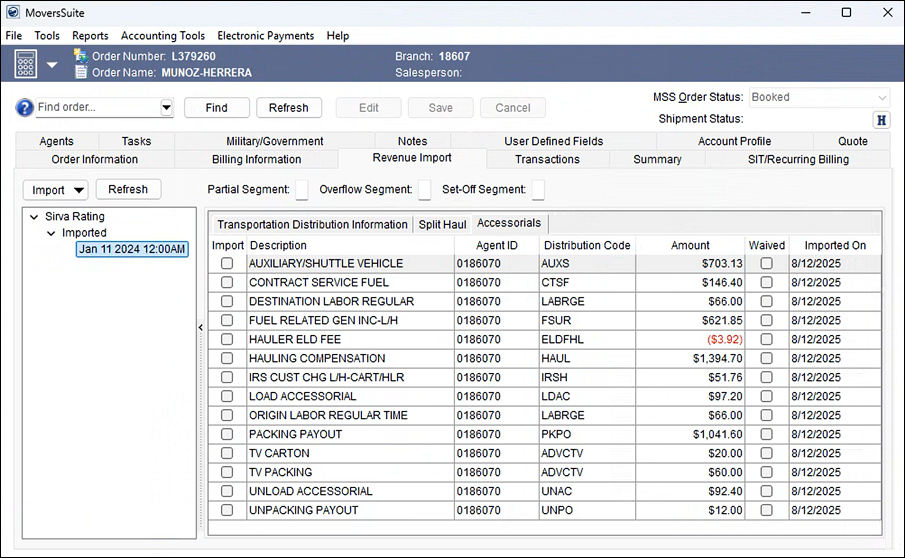
Task: Expand the Import dropdown button
Action: click(x=78, y=190)
